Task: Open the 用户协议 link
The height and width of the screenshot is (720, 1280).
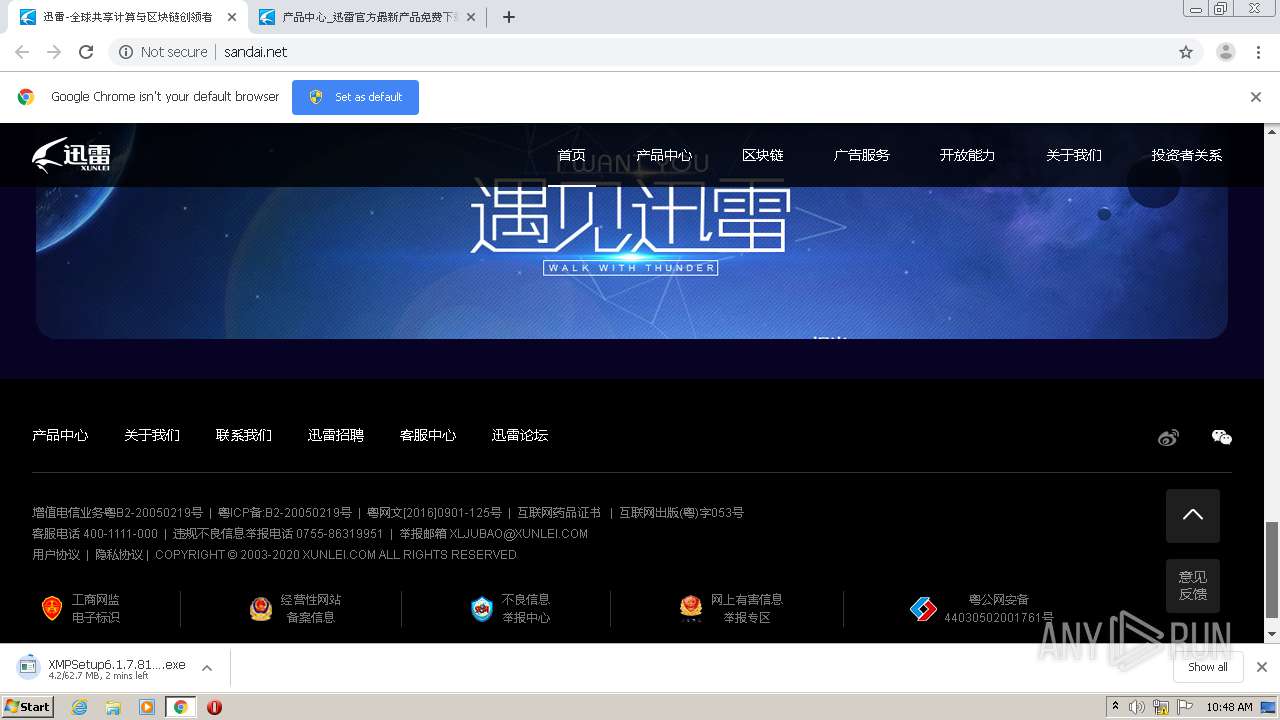Action: 56,555
